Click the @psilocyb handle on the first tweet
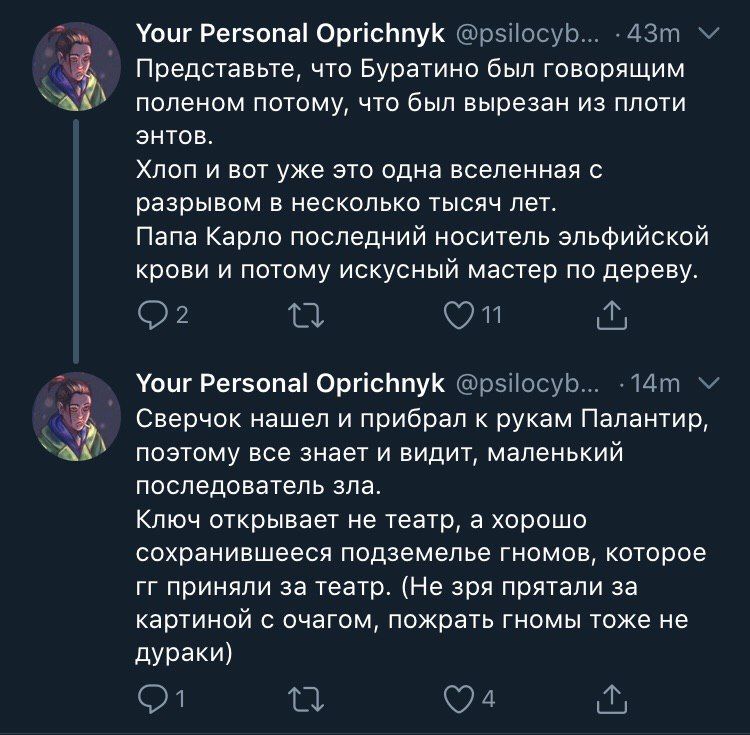The width and height of the screenshot is (750, 735). 528,34
